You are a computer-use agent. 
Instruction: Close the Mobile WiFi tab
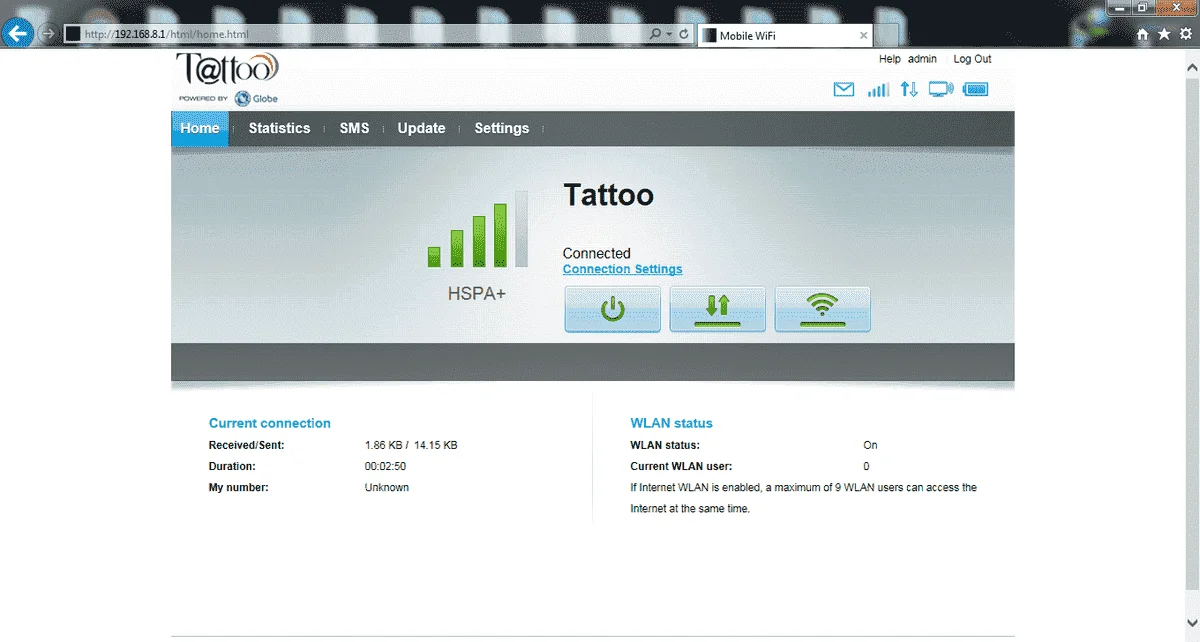point(864,35)
